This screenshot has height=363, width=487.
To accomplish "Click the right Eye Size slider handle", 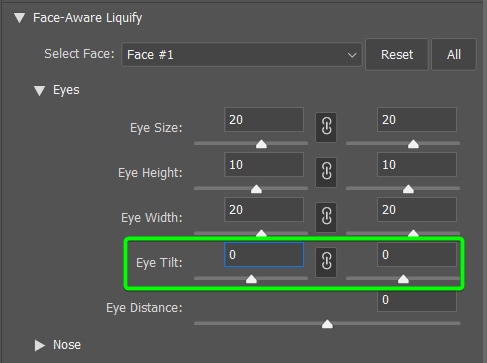I will point(413,144).
